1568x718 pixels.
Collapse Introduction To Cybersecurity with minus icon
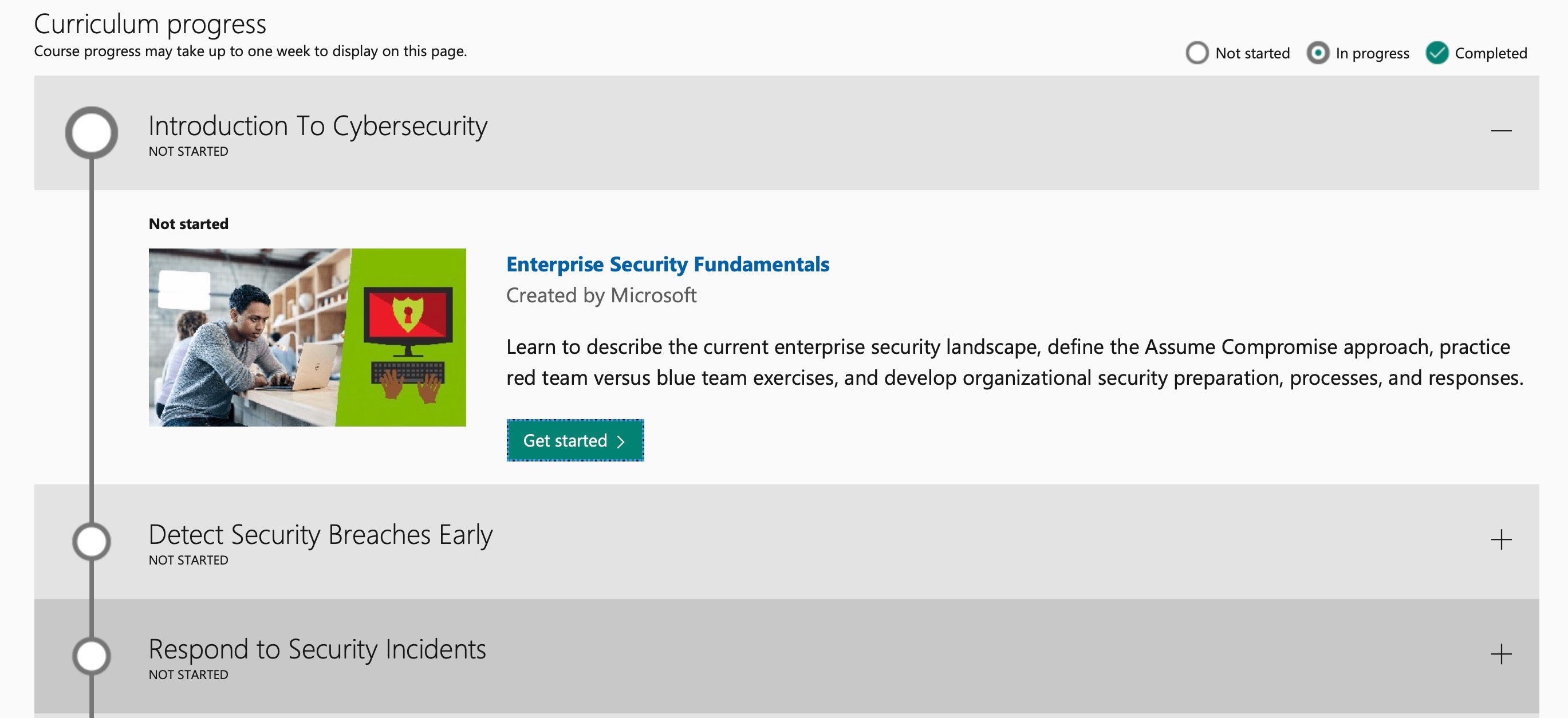coord(1501,130)
